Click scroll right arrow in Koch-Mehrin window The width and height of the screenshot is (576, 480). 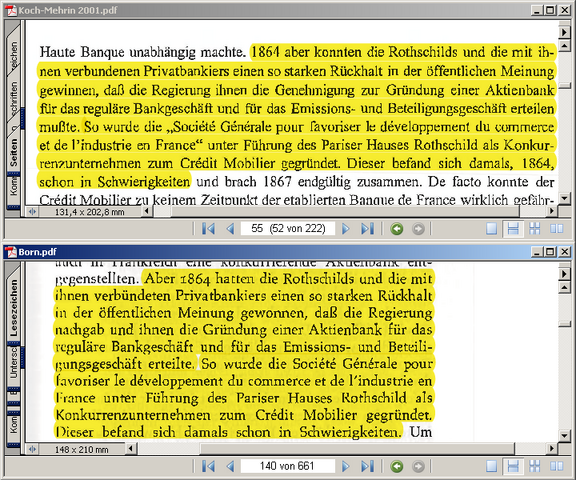[552, 211]
